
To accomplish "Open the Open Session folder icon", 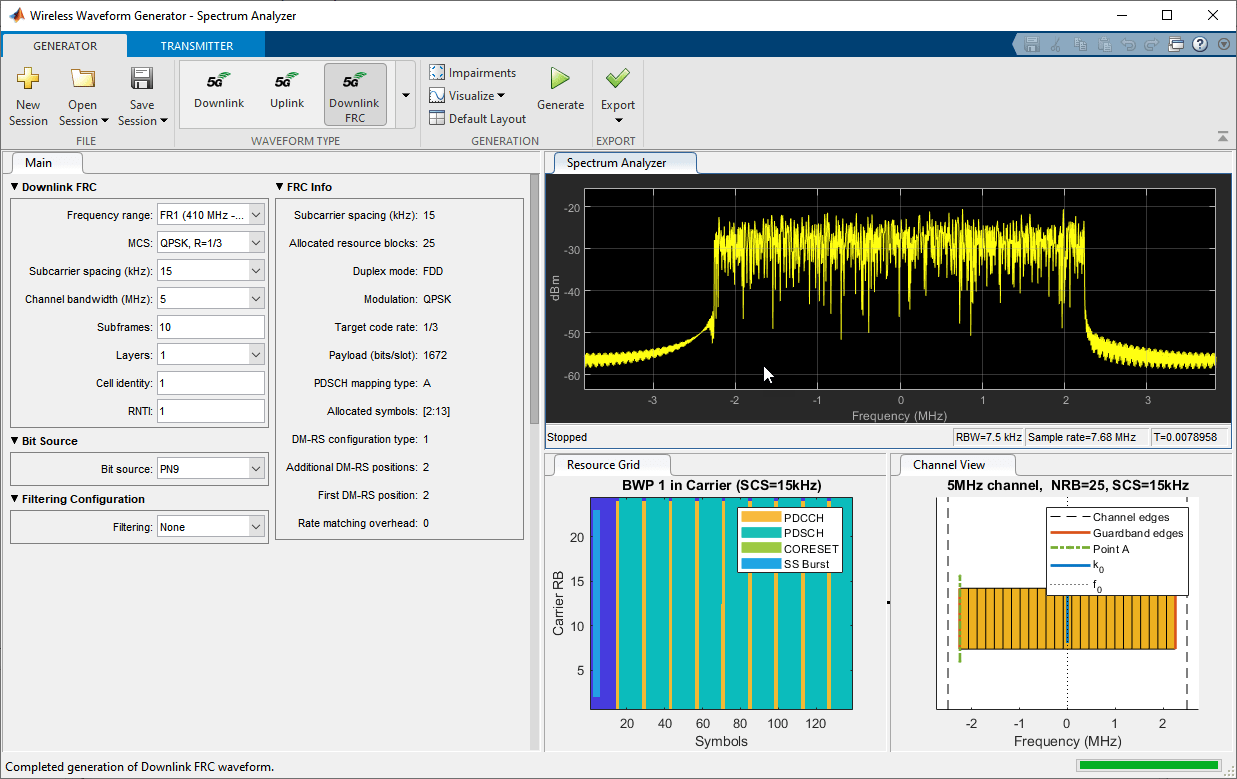I will click(x=83, y=80).
